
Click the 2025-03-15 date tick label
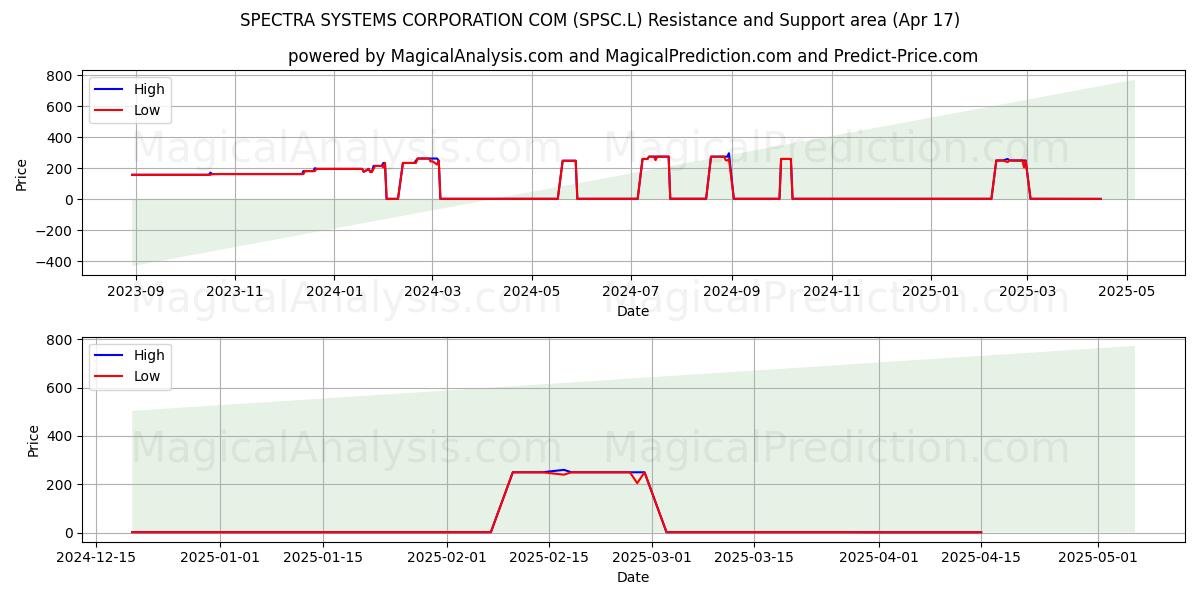click(754, 557)
